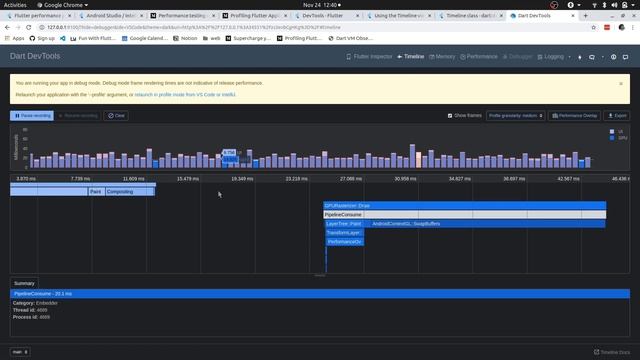Image resolution: width=640 pixels, height=360 pixels.
Task: Open the Timeline Docs link
Action: tap(612, 352)
